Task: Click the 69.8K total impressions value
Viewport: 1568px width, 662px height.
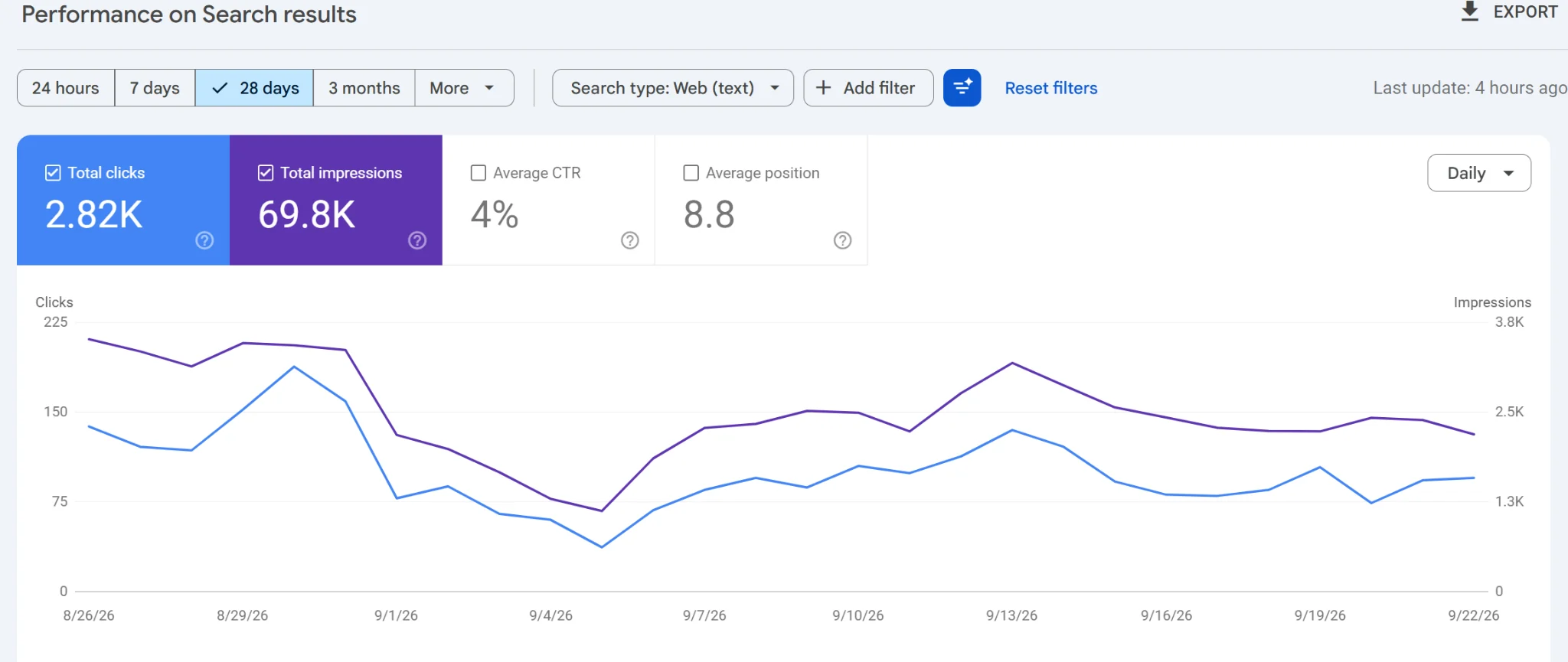Action: (307, 214)
